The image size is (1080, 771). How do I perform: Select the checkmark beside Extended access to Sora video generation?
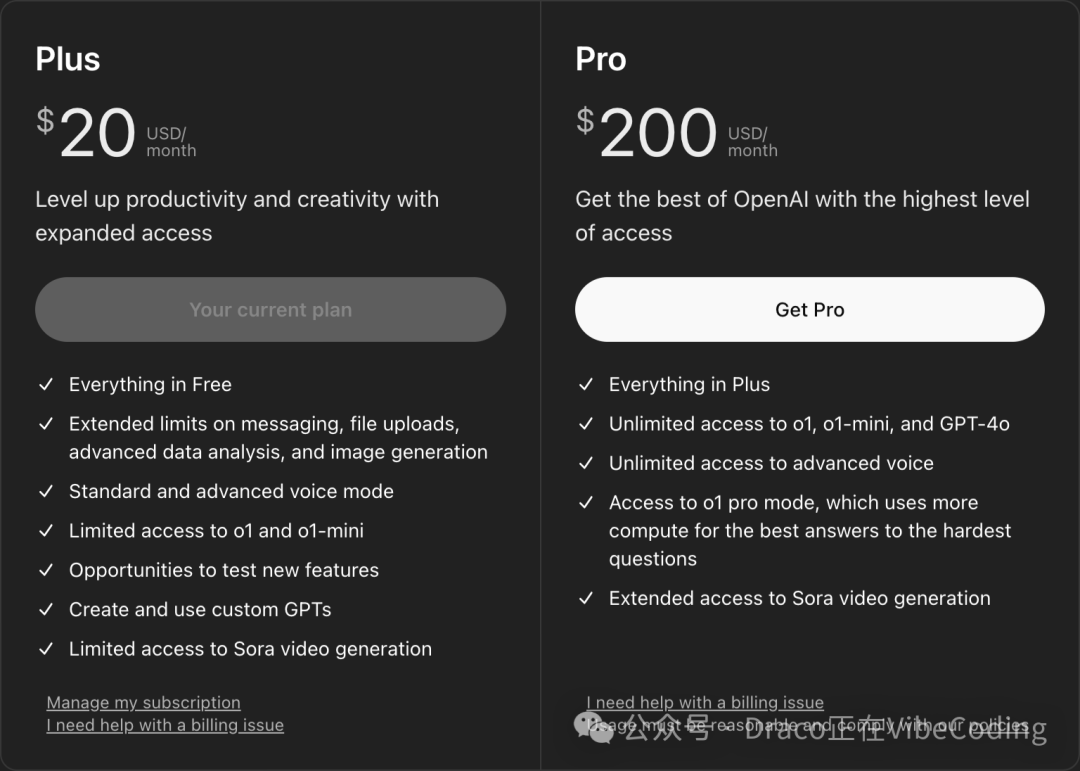[586, 598]
